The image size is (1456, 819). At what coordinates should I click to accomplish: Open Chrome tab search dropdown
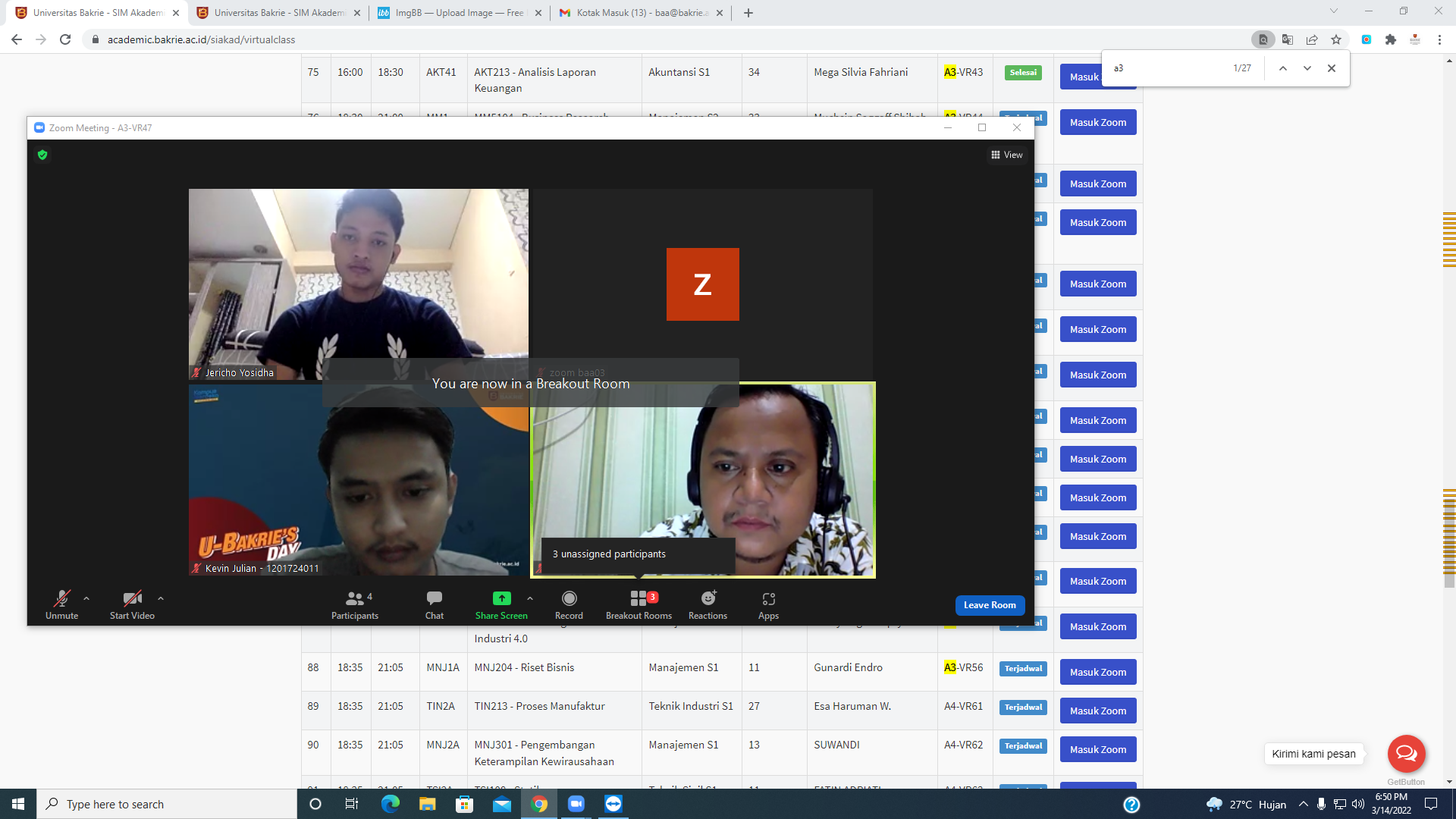click(x=1334, y=11)
